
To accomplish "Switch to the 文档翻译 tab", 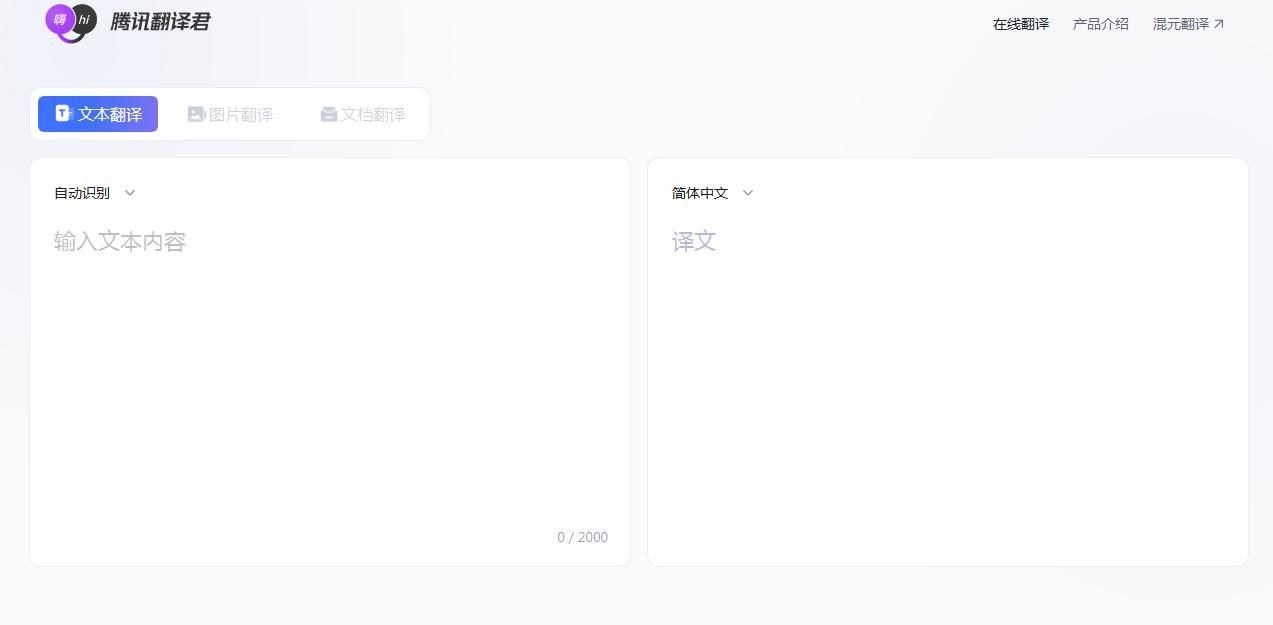I will (362, 114).
